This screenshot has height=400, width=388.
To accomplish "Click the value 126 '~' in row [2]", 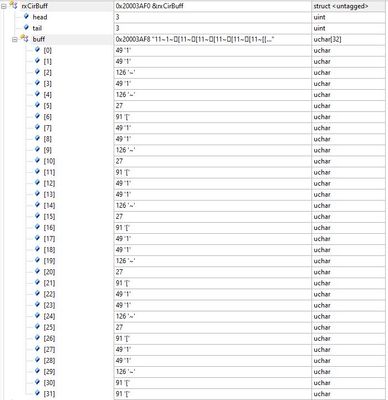I will pyautogui.click(x=125, y=73).
